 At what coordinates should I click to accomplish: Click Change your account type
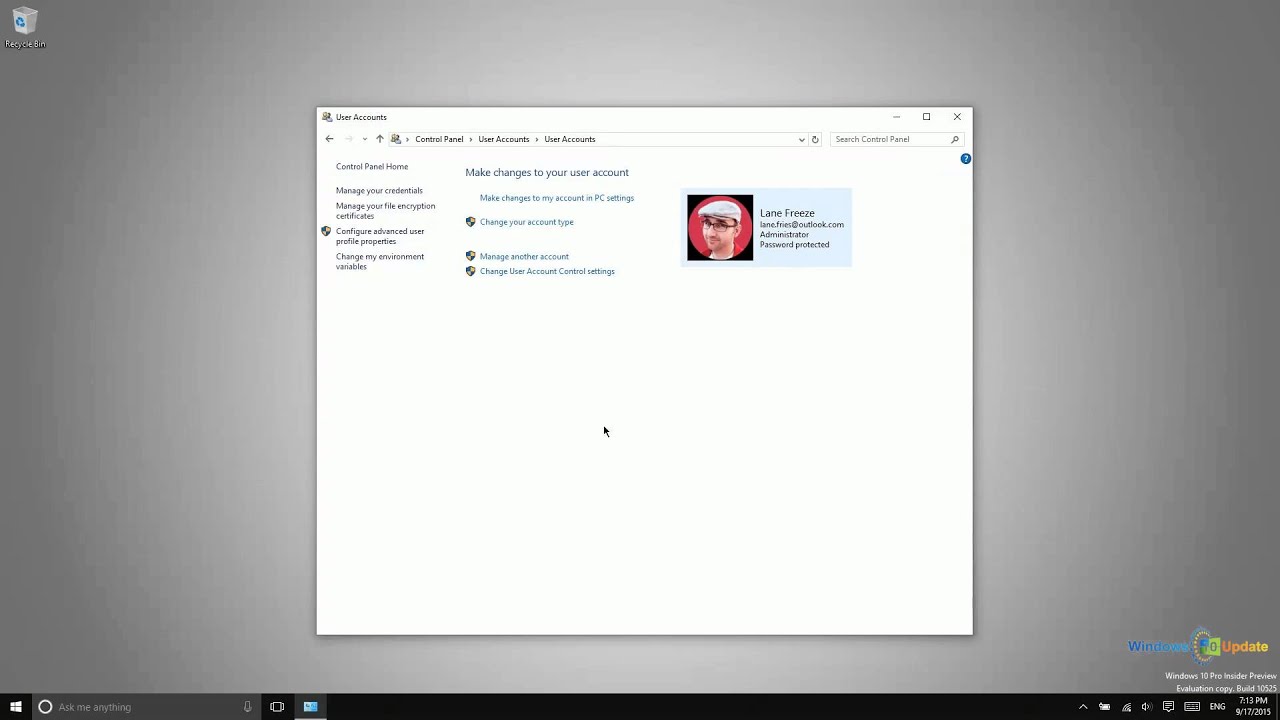[x=527, y=222]
